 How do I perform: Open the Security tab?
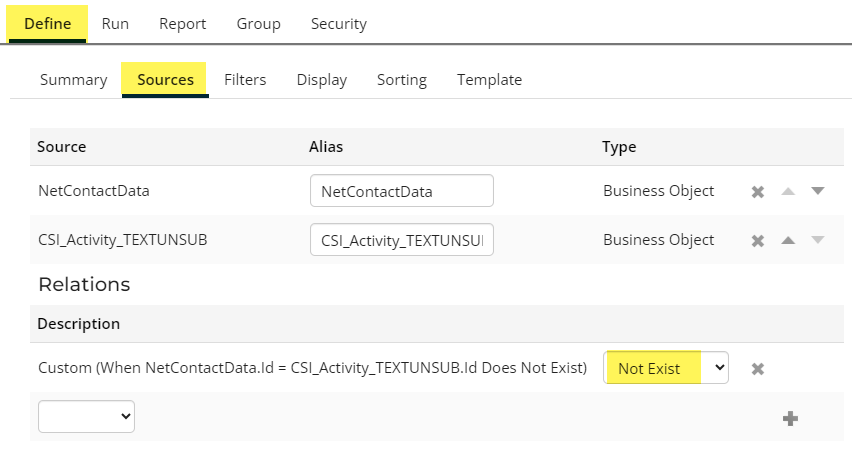(x=338, y=23)
